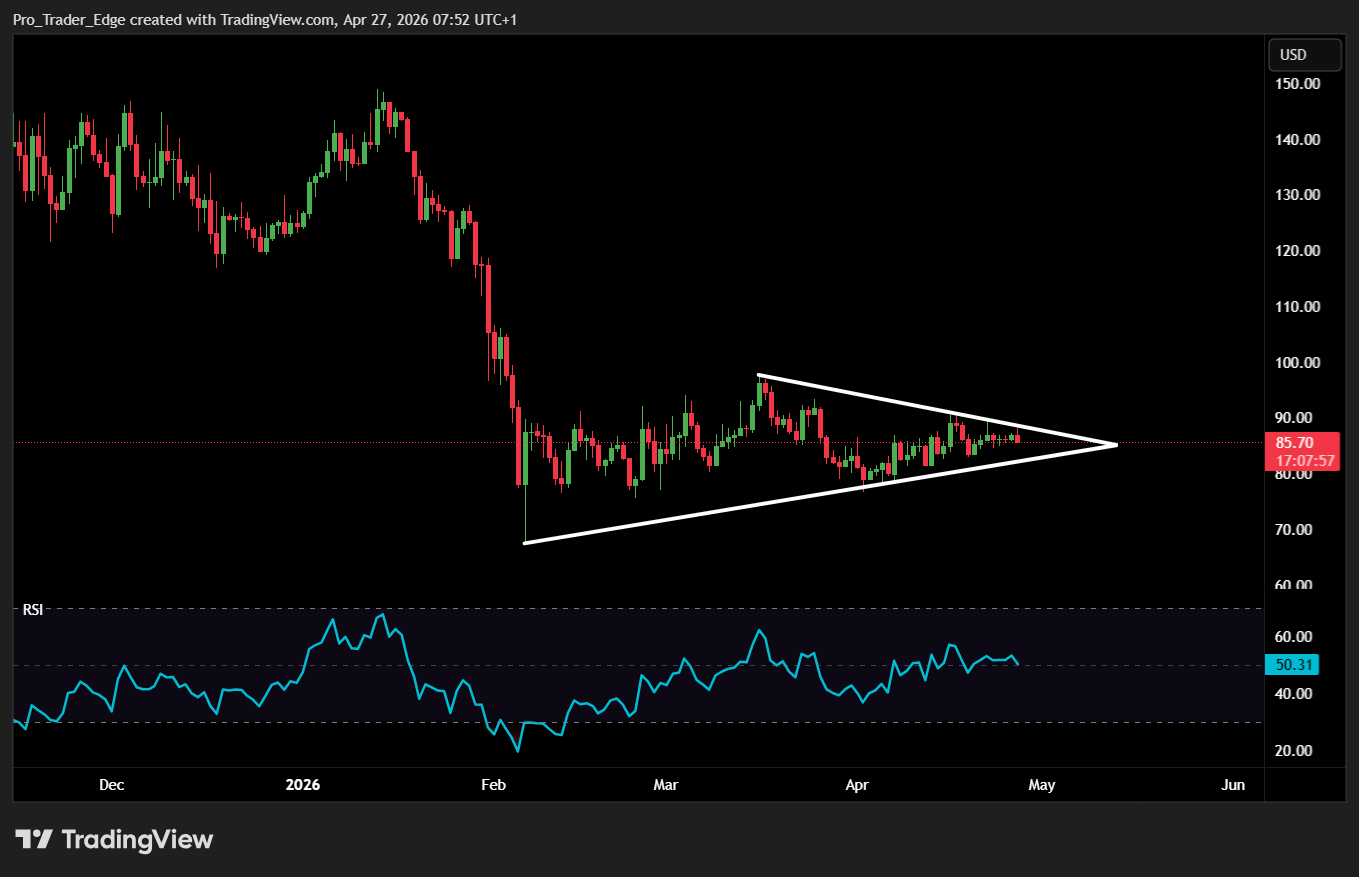
Task: Click the TradingView wordmark text
Action: click(137, 840)
